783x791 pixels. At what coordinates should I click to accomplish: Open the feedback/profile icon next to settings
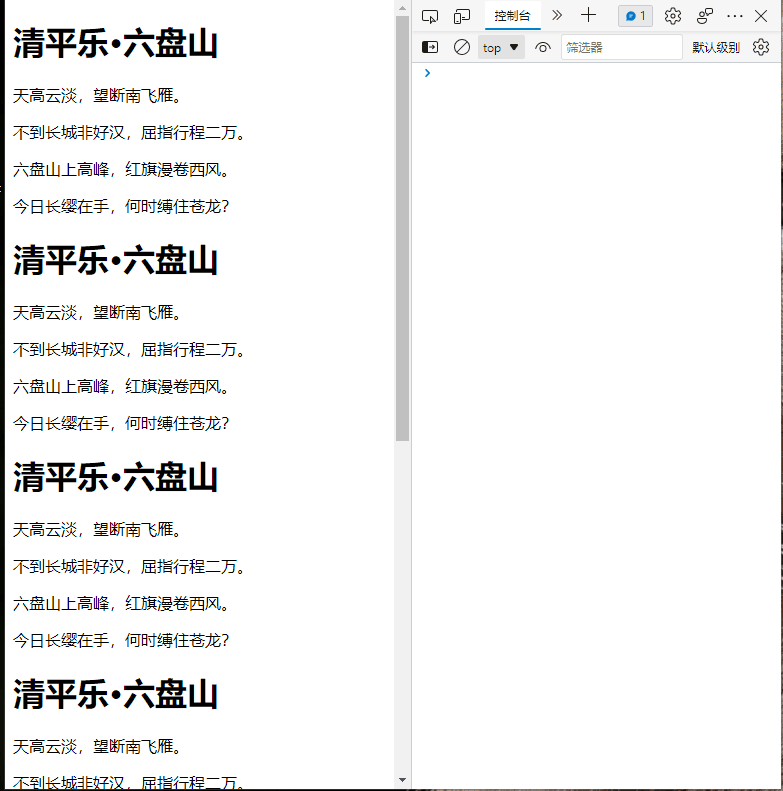[x=705, y=16]
